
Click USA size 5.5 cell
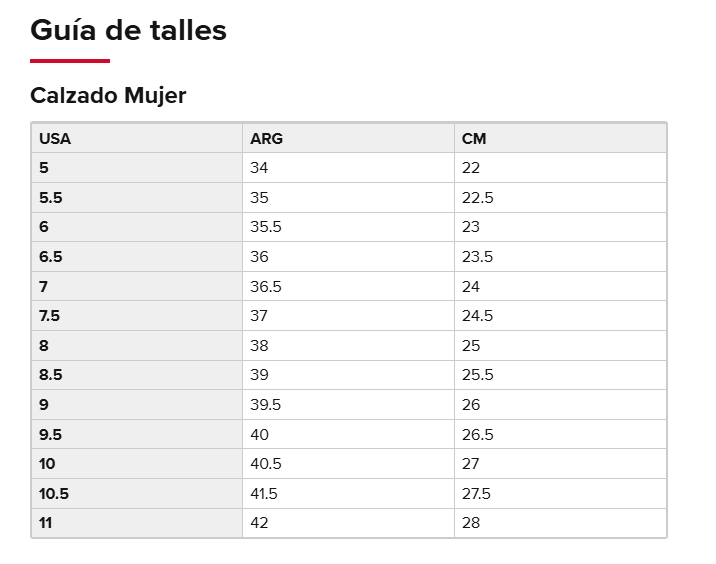point(137,198)
